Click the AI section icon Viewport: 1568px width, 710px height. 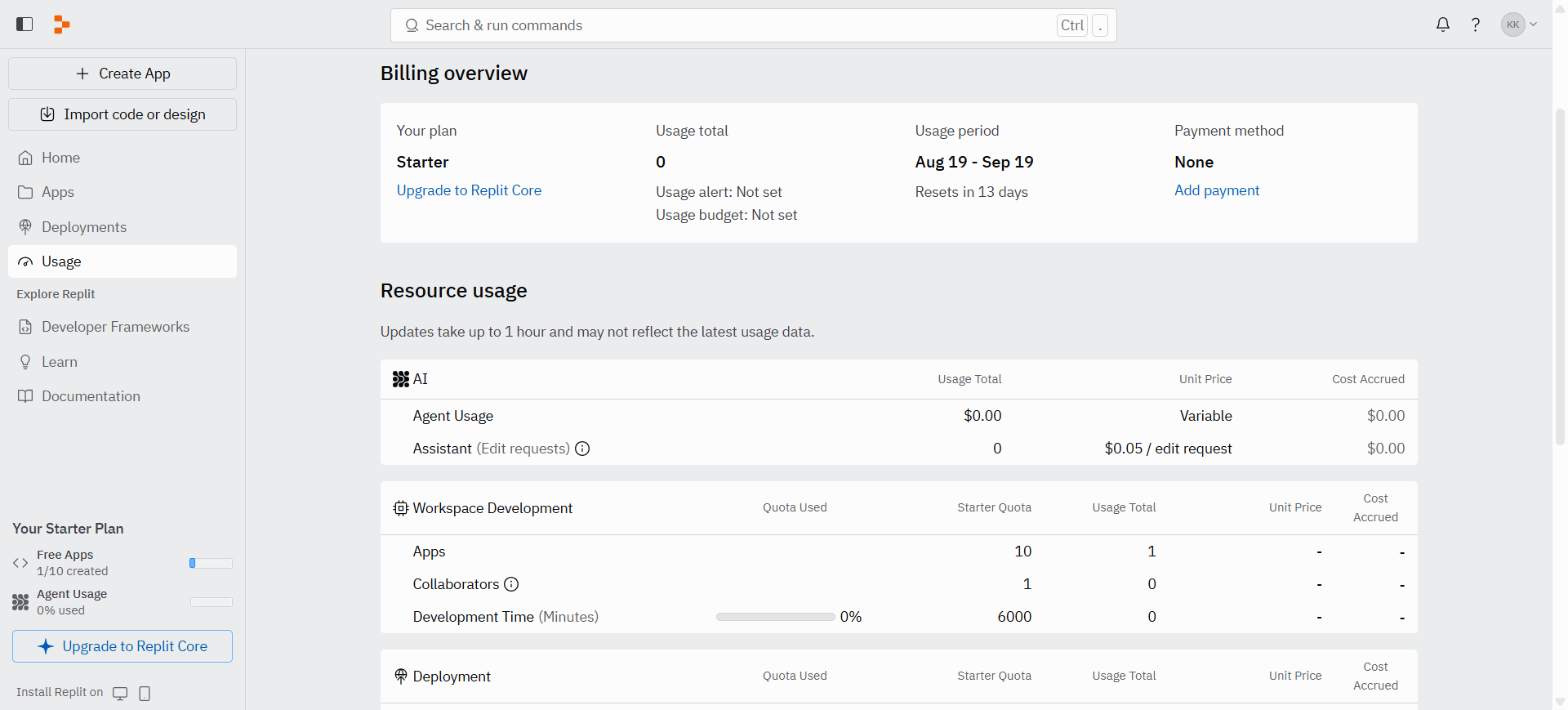(x=401, y=379)
